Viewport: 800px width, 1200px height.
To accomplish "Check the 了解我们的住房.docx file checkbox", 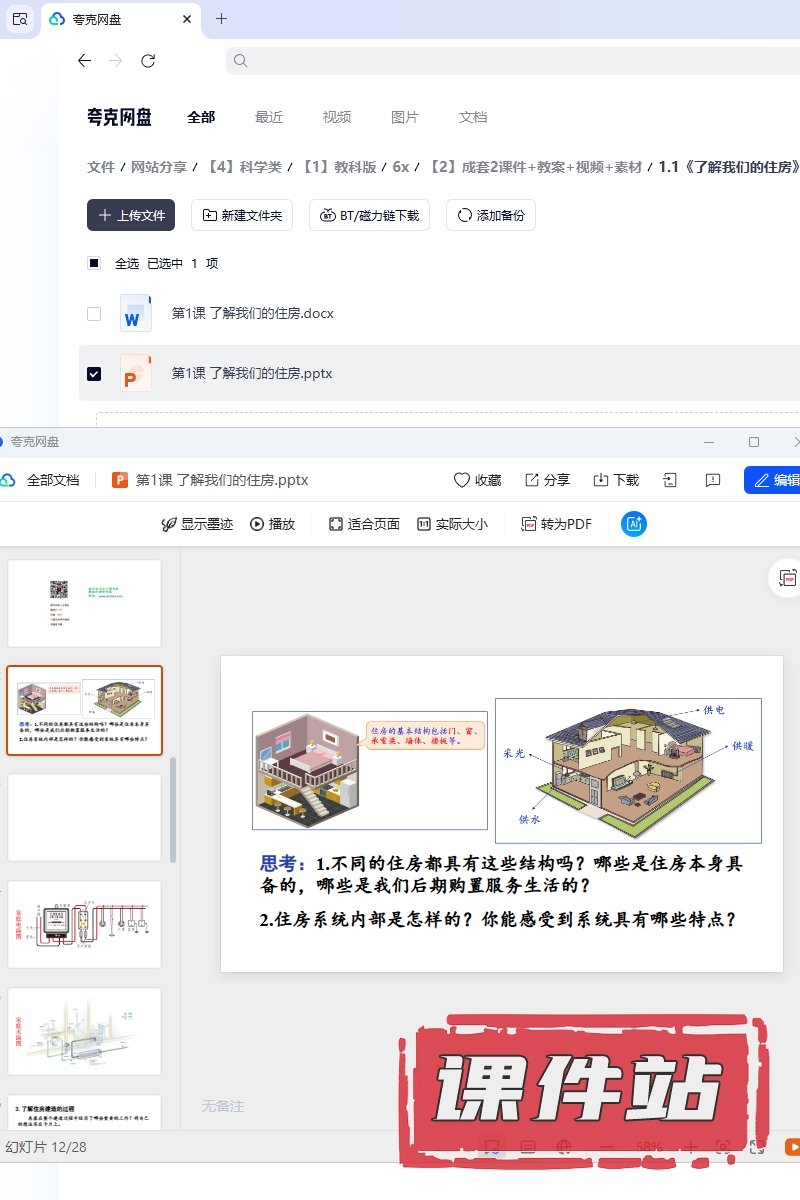I will (x=94, y=314).
